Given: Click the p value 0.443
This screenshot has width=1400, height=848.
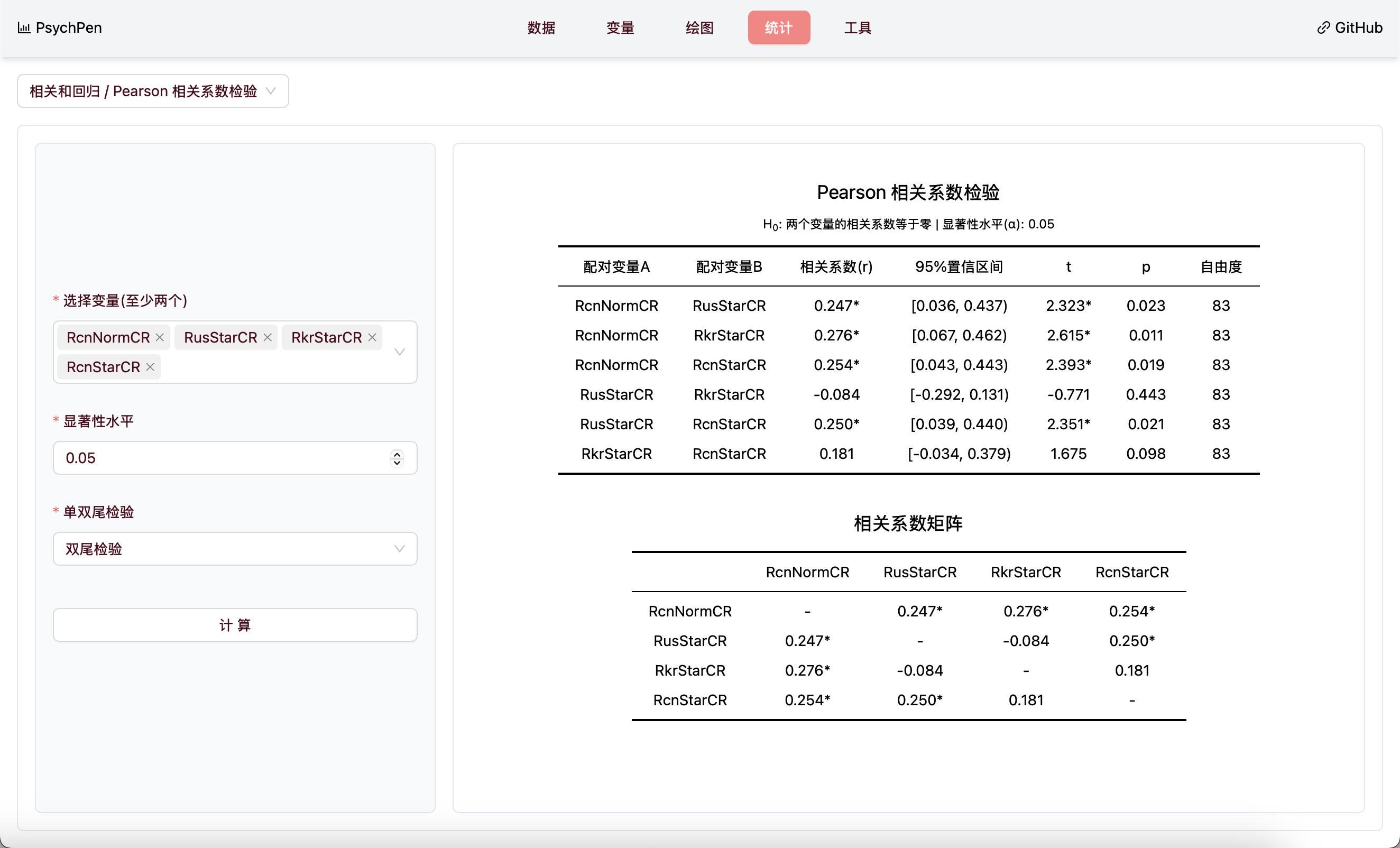Looking at the screenshot, I should pos(1146,394).
